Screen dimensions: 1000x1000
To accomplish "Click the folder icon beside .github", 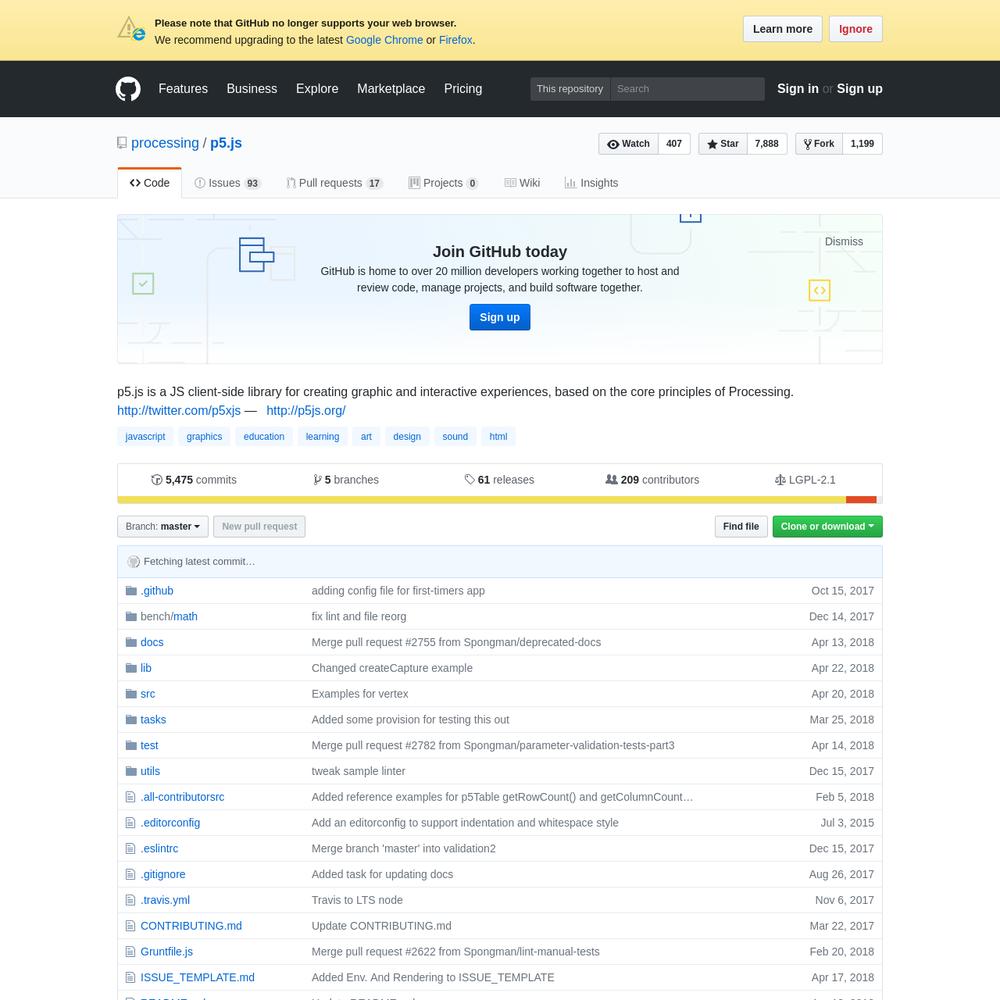I will pyautogui.click(x=131, y=591).
